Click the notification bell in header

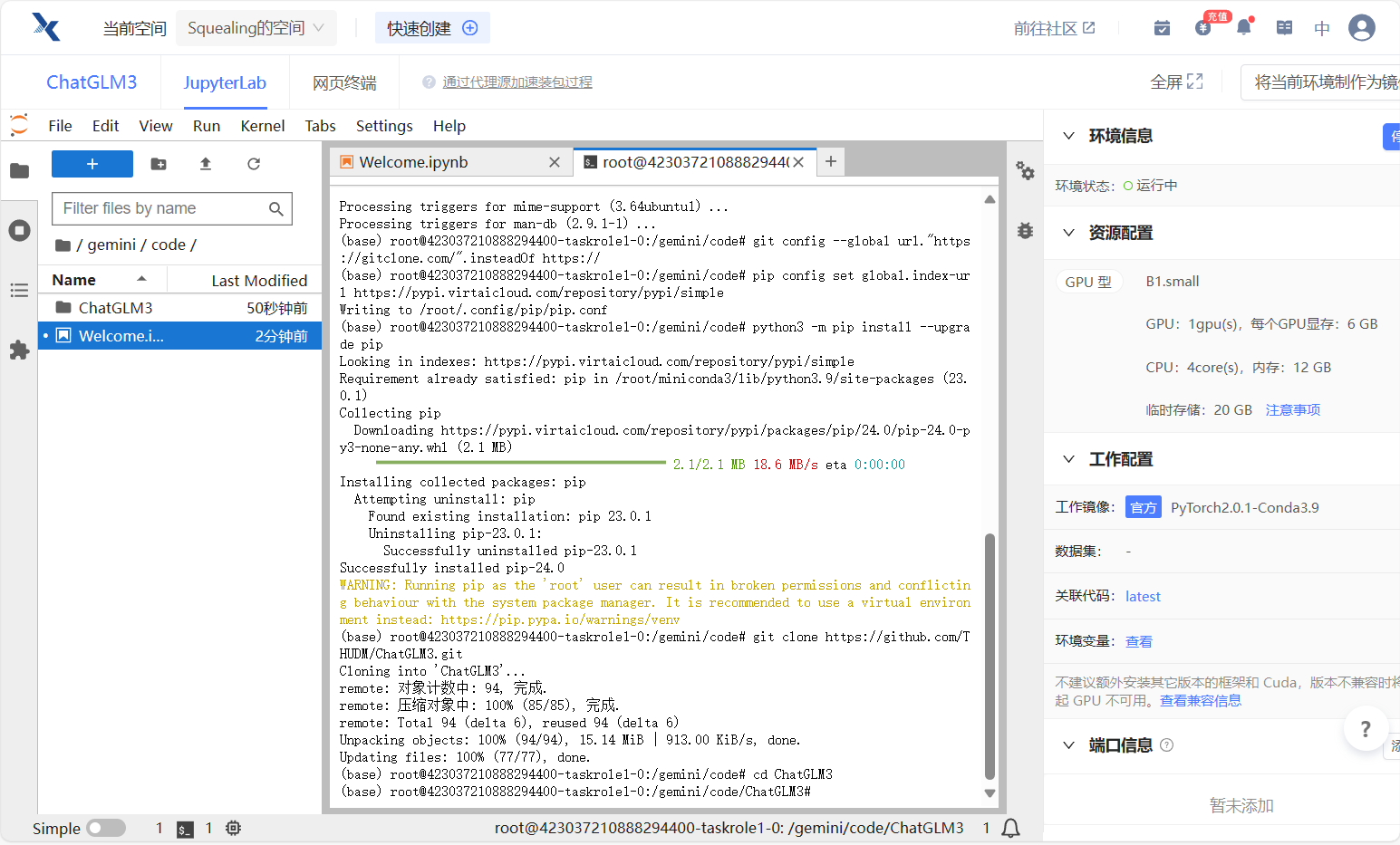[1244, 28]
